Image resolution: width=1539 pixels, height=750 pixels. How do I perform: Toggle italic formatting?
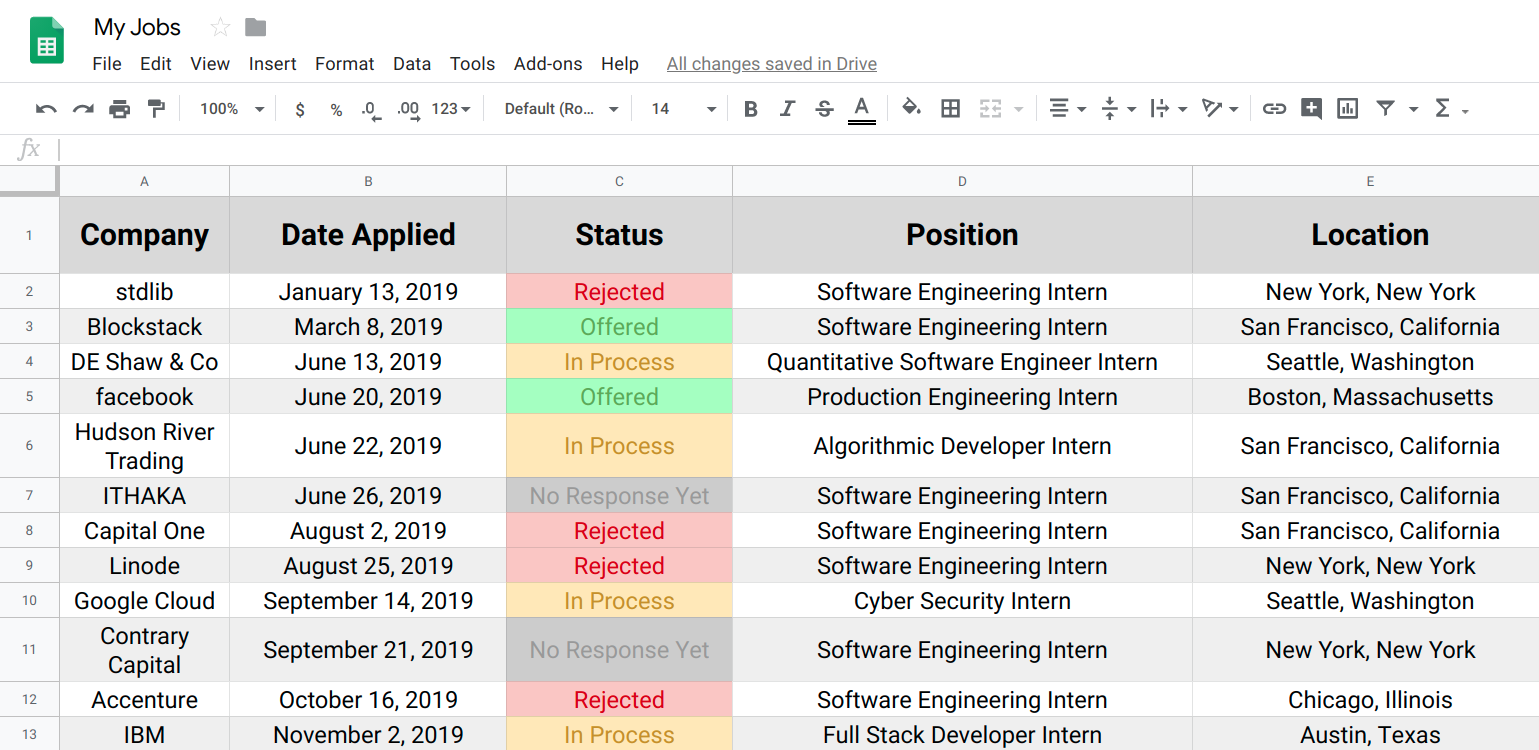pos(787,109)
